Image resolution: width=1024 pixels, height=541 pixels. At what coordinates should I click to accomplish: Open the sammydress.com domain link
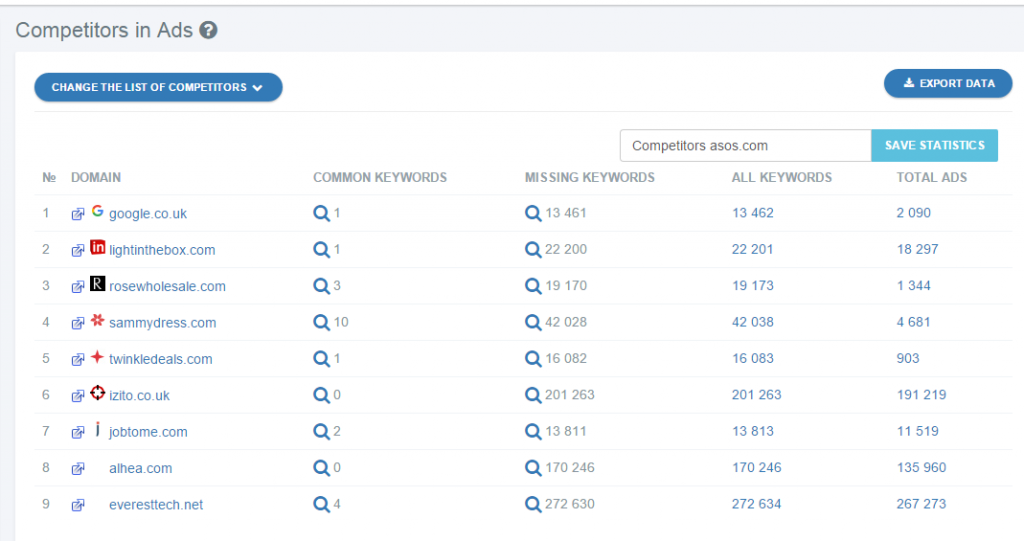tap(163, 323)
